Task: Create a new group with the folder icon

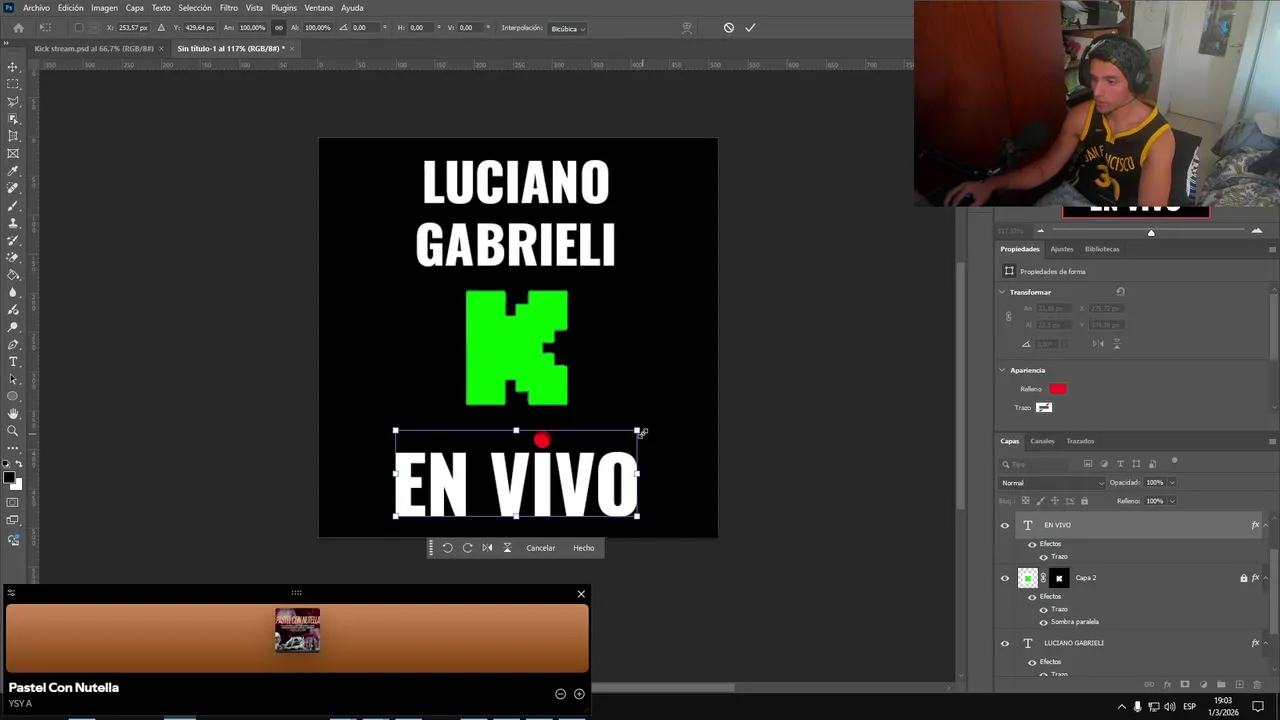Action: coord(1221,685)
